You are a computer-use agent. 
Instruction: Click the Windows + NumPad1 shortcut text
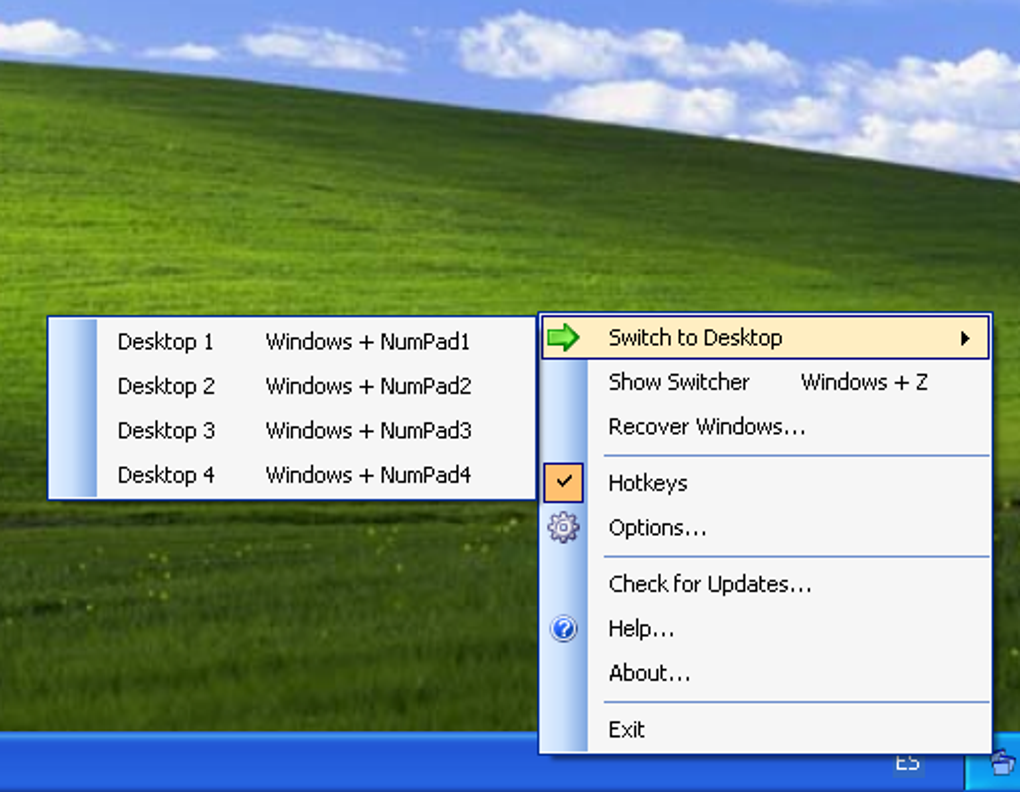click(x=368, y=342)
